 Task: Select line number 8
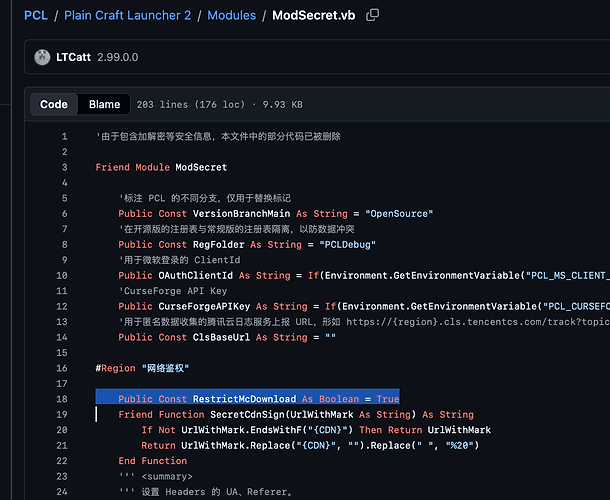tap(64, 245)
